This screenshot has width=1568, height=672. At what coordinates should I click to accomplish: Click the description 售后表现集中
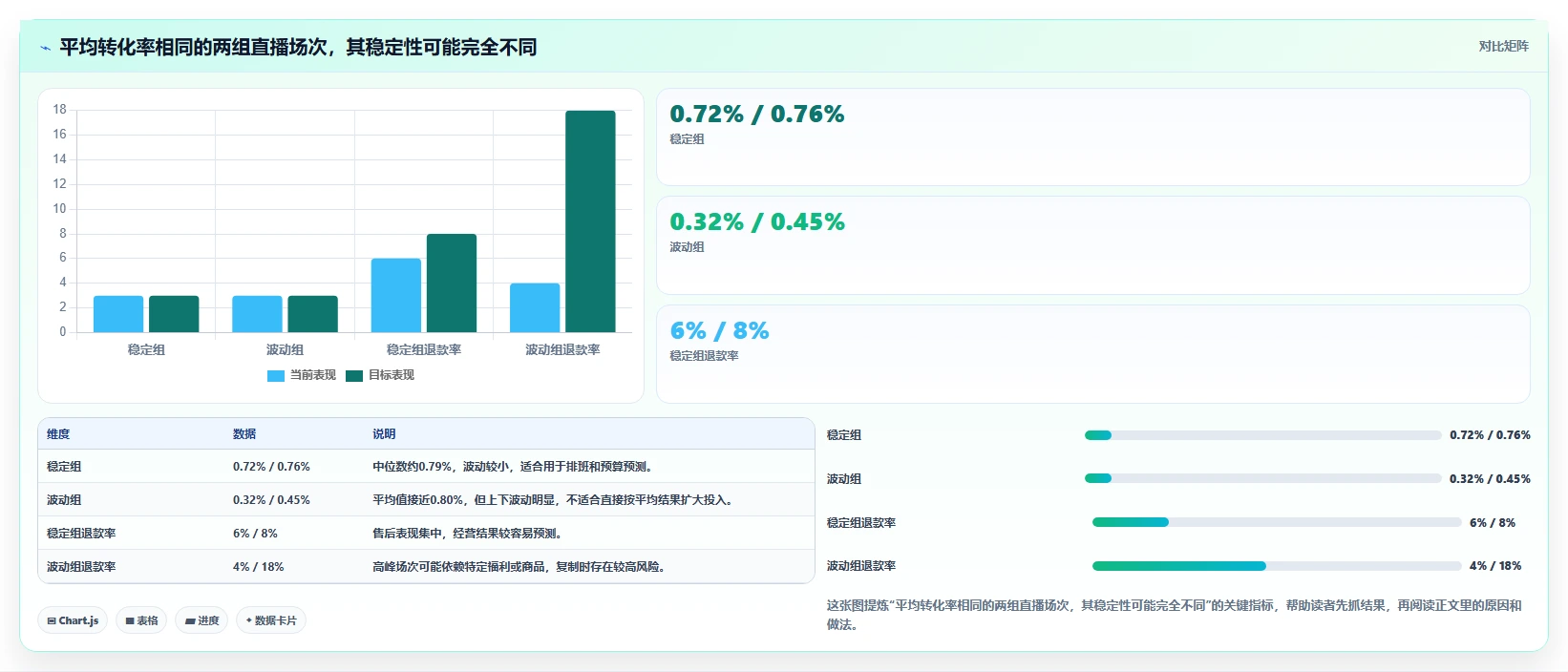(x=469, y=534)
